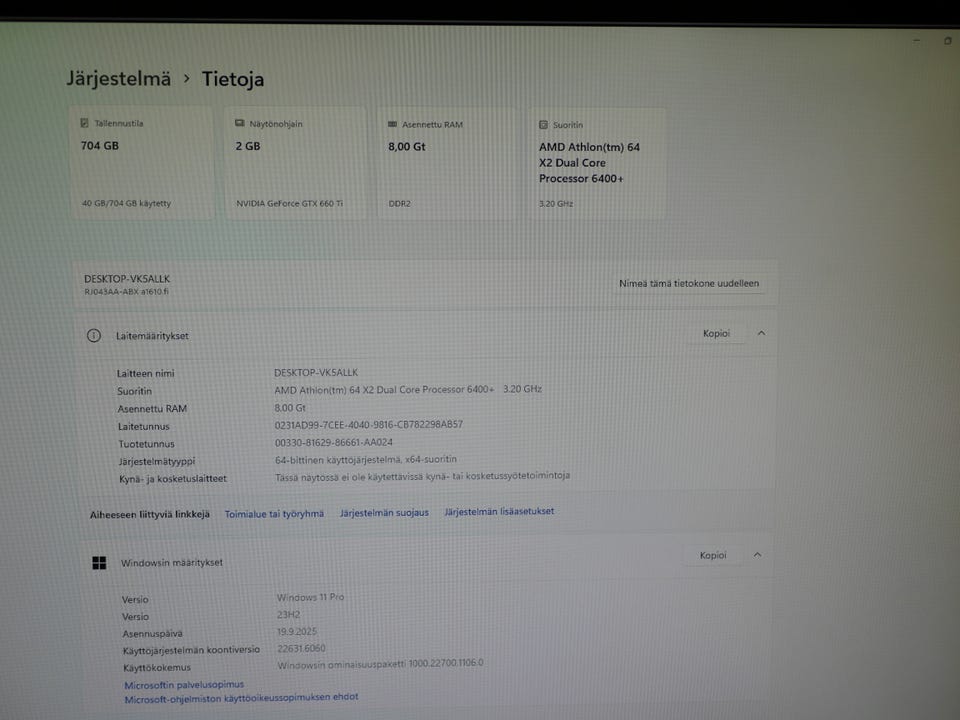
Task: Click the Suoritin chip icon
Action: pos(543,125)
